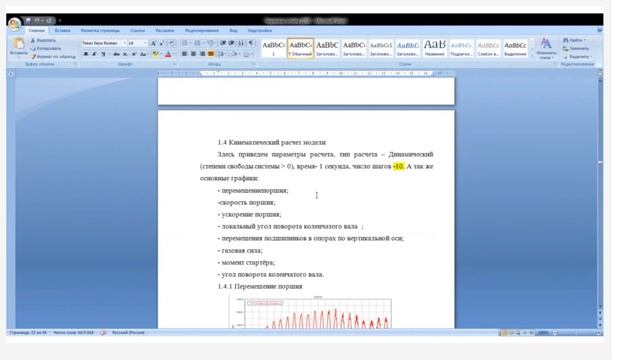
Task: Switch to the Ссылки tab
Action: pos(138,31)
